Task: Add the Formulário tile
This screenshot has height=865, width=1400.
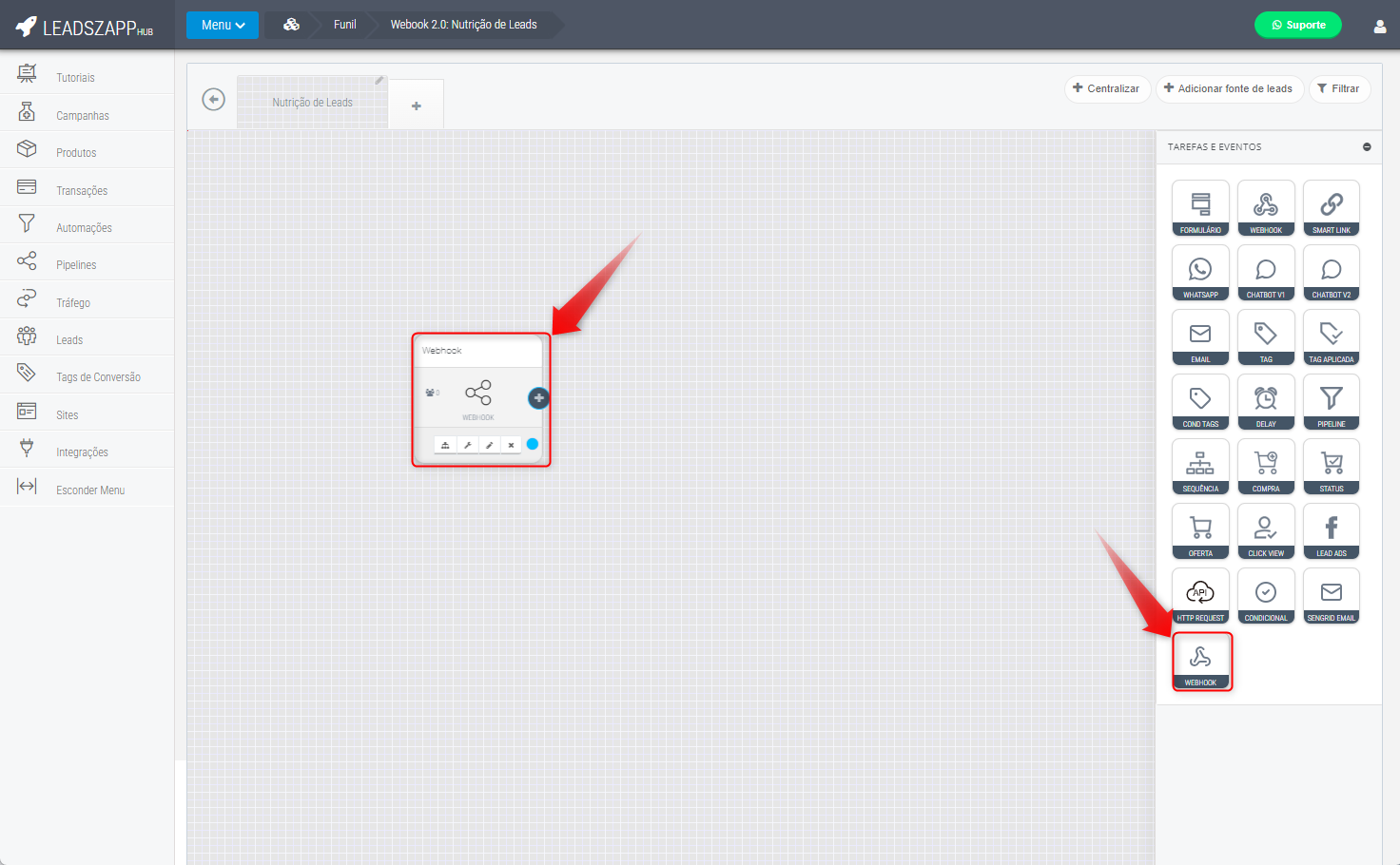Action: pyautogui.click(x=1200, y=208)
